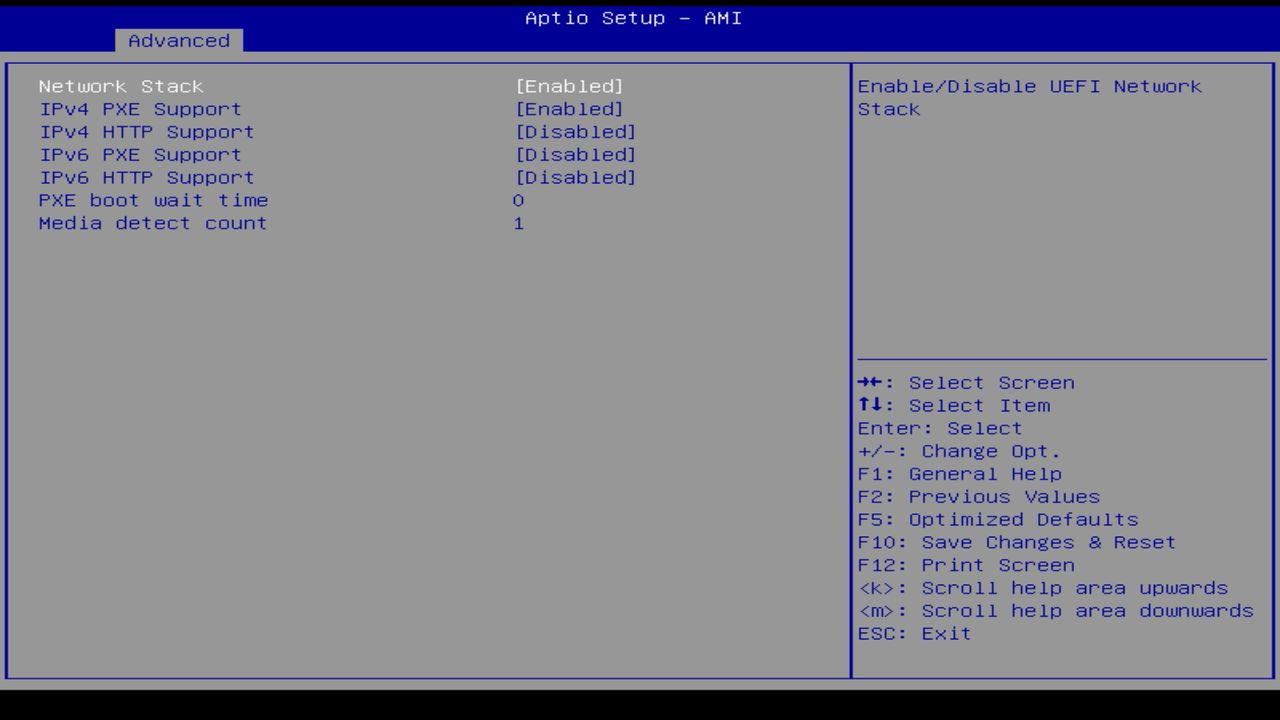Toggle IPv4 PXE Support to Disabled
The height and width of the screenshot is (720, 1280).
tap(570, 109)
